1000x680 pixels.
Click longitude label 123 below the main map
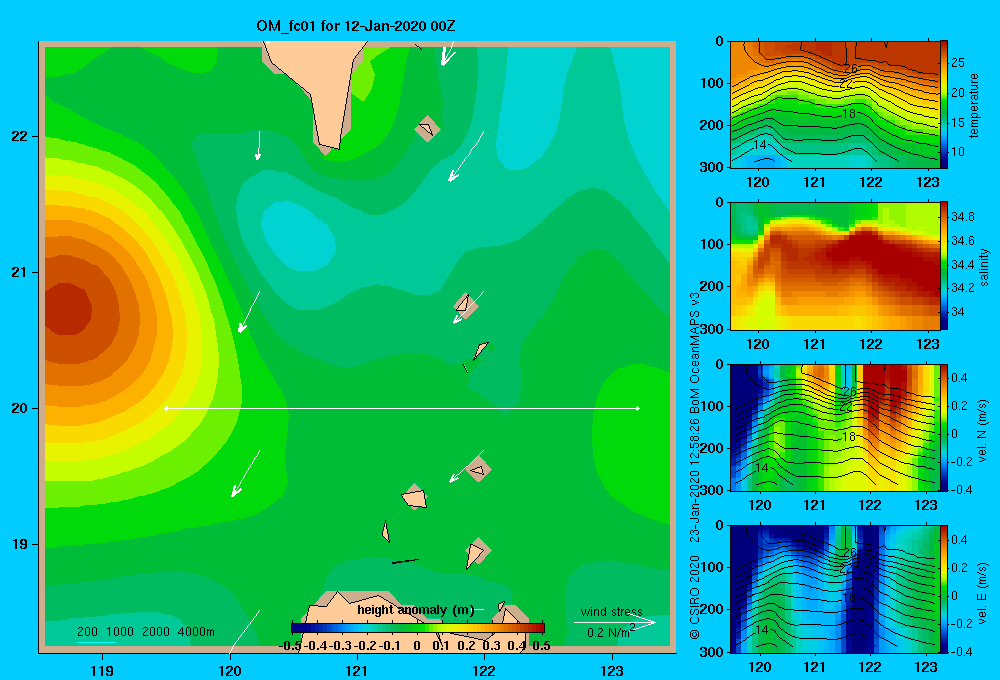coord(612,670)
